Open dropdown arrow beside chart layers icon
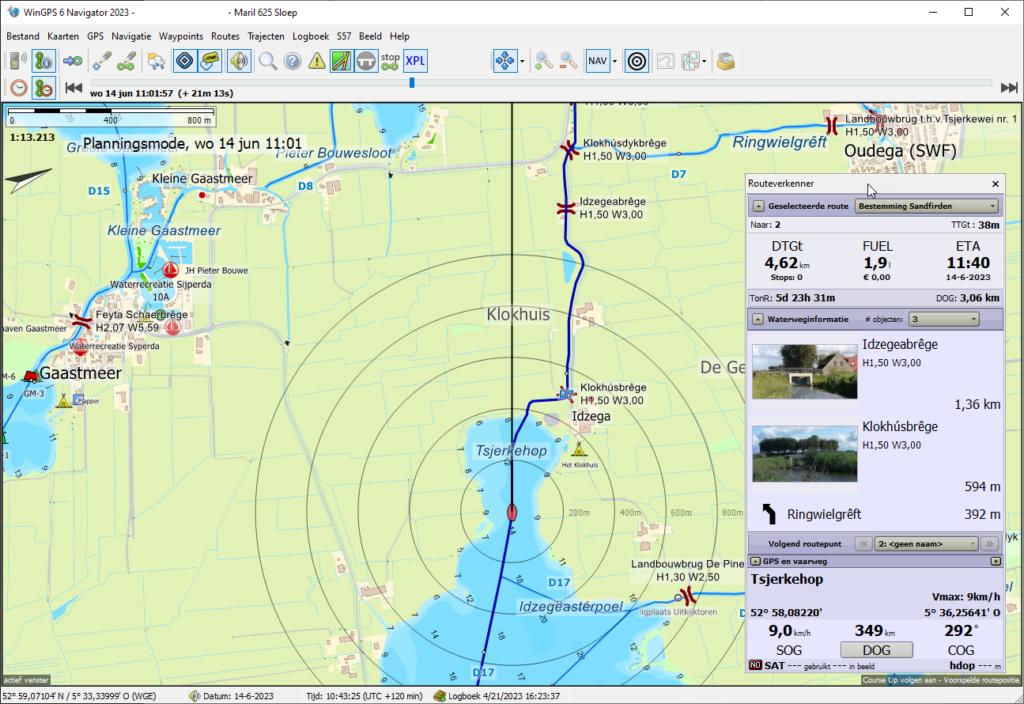This screenshot has width=1024, height=704. coord(704,61)
